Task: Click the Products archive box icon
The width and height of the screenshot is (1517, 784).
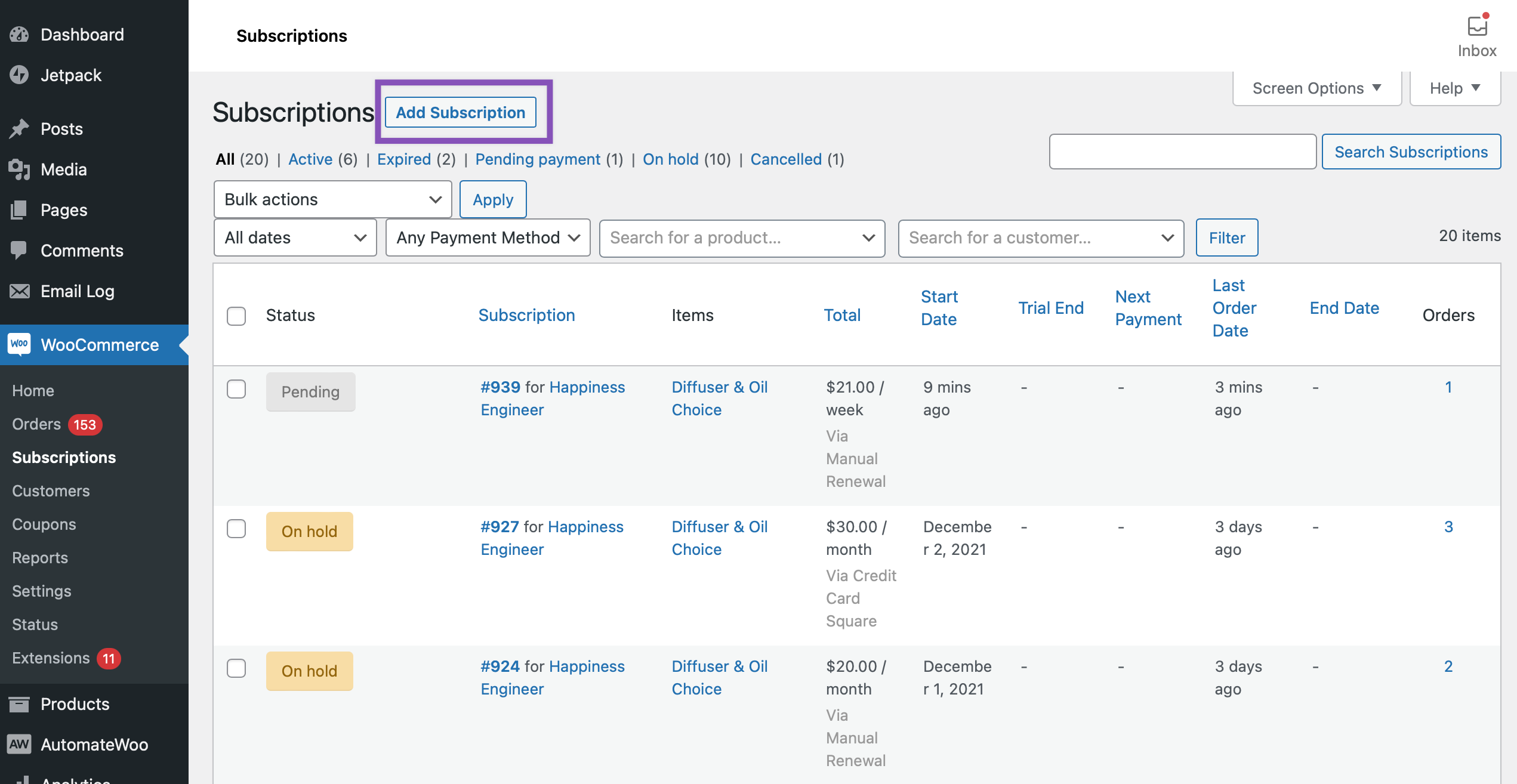Action: click(19, 704)
